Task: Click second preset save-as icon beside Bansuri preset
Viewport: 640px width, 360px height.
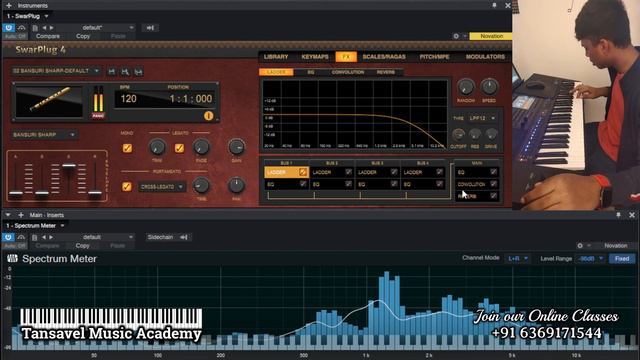Action: click(125, 71)
